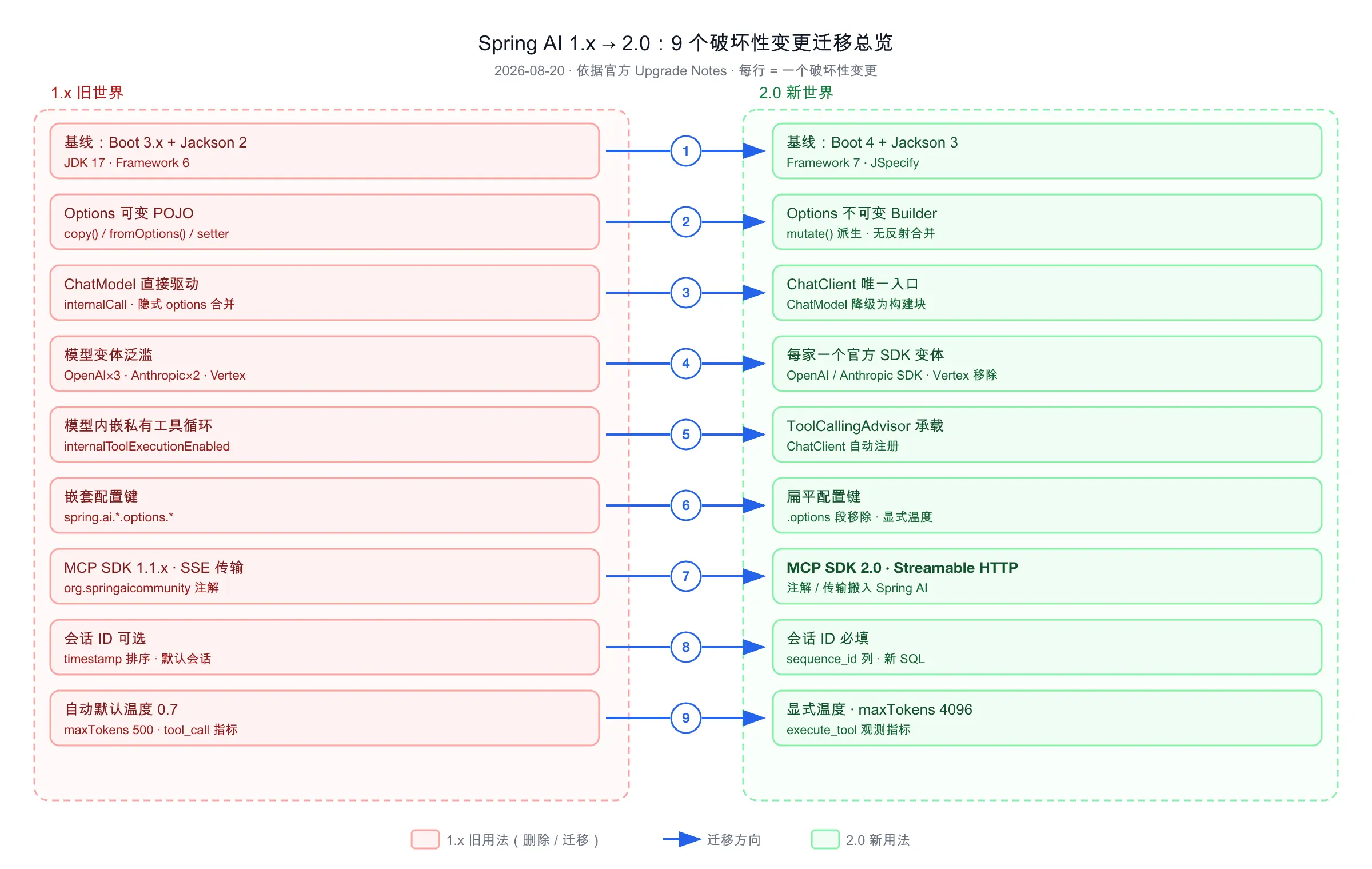Select the Options 不可变 Builder box
Viewport: 1372px width, 869px height.
coord(1047,222)
